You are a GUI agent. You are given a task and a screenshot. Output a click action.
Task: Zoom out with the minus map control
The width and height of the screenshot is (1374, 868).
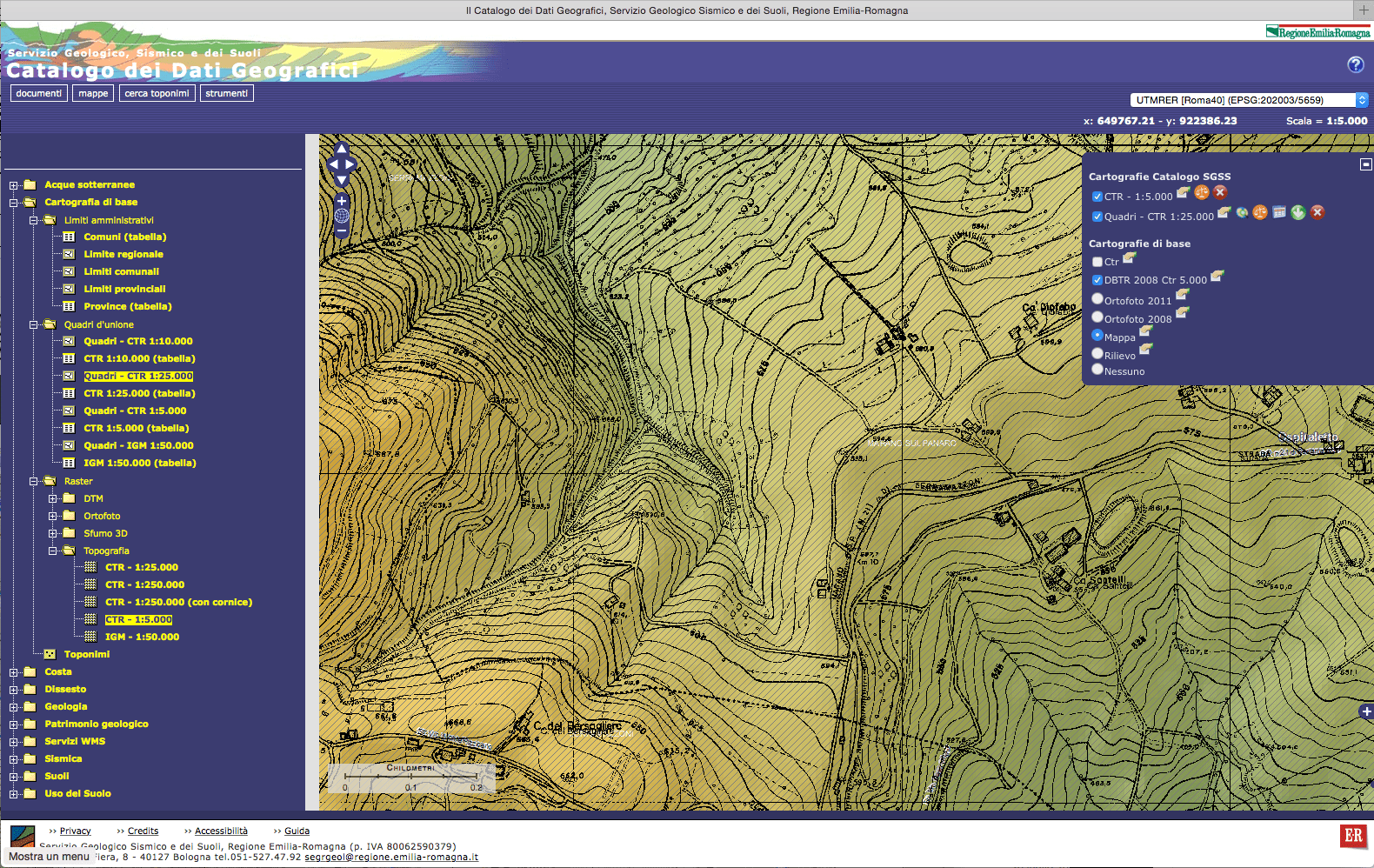(342, 231)
